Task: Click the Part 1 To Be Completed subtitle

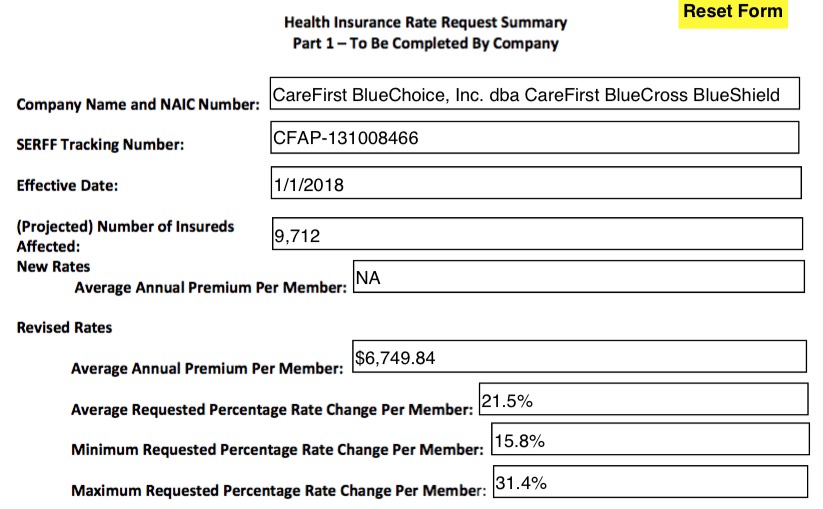Action: tap(425, 44)
